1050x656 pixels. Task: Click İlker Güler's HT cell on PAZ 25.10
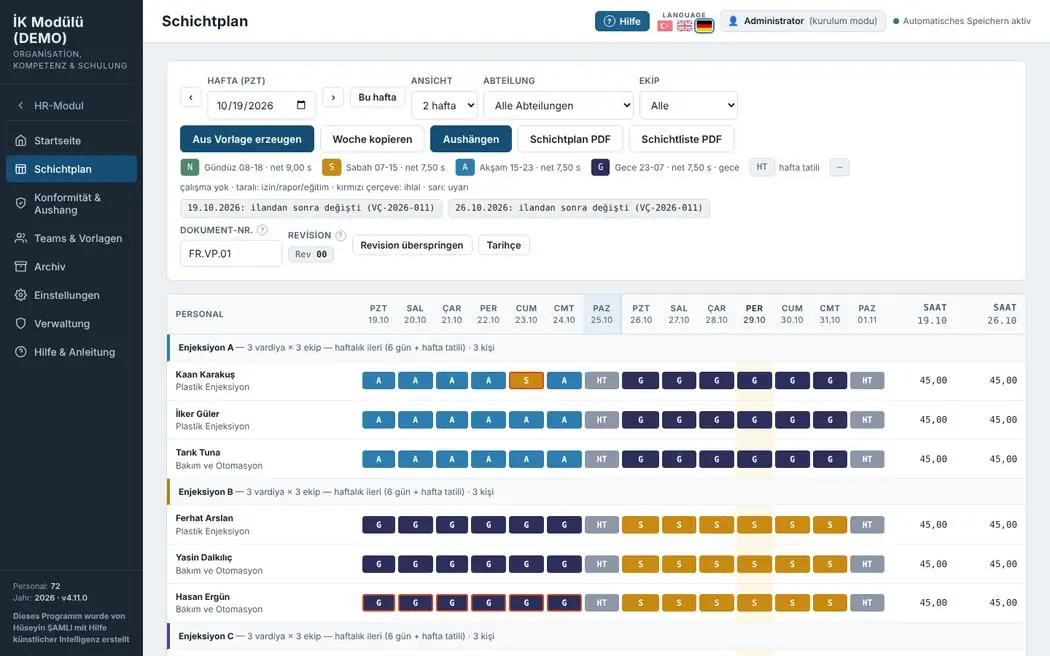601,420
